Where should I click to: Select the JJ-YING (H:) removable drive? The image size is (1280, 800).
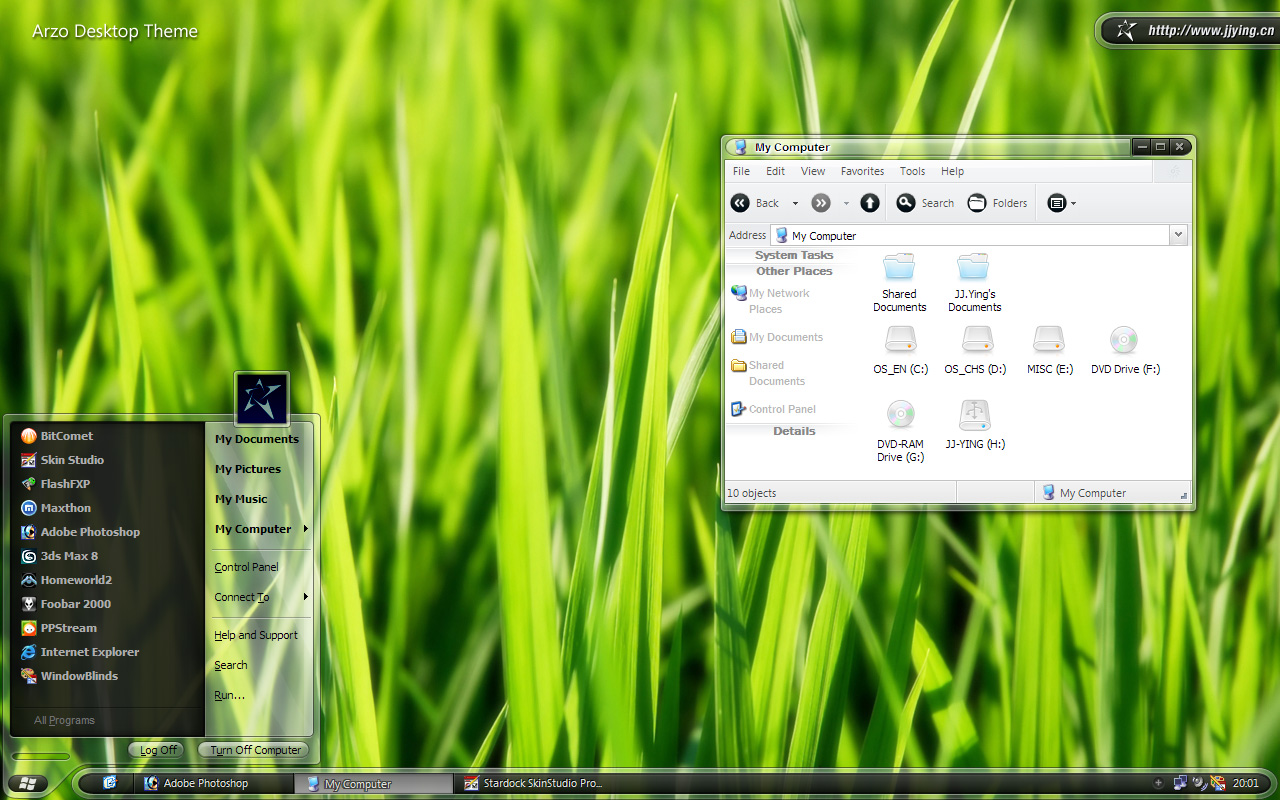pyautogui.click(x=975, y=425)
